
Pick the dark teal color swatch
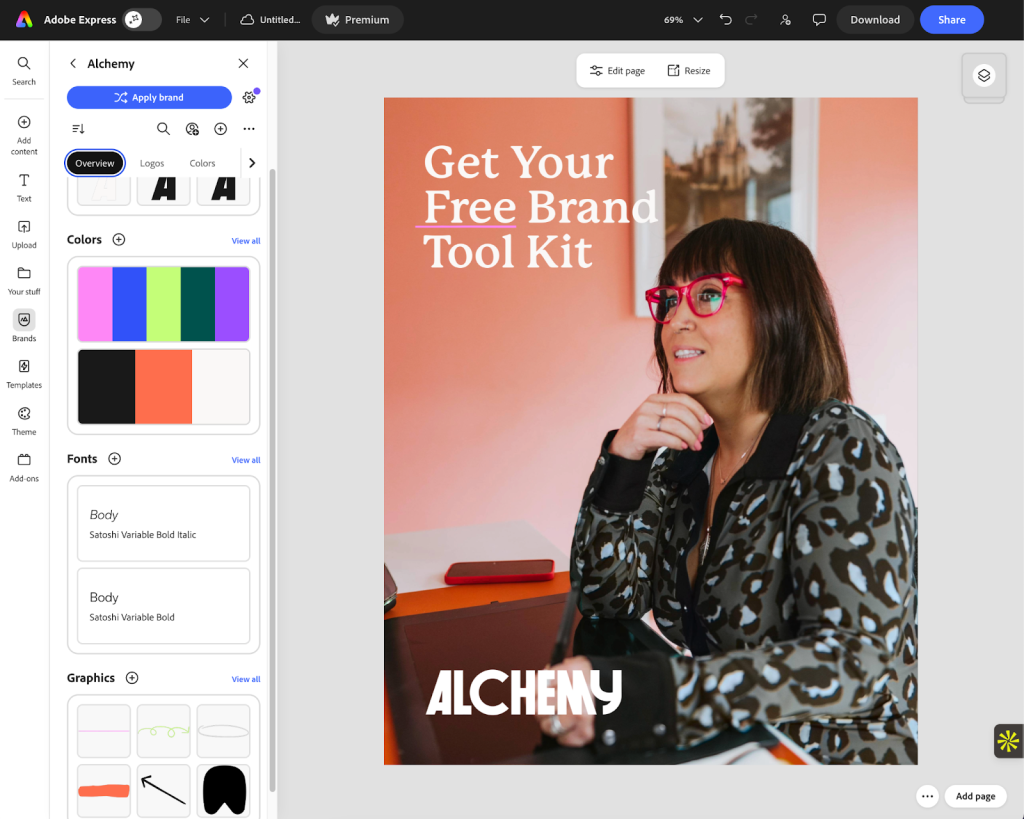[x=198, y=304]
